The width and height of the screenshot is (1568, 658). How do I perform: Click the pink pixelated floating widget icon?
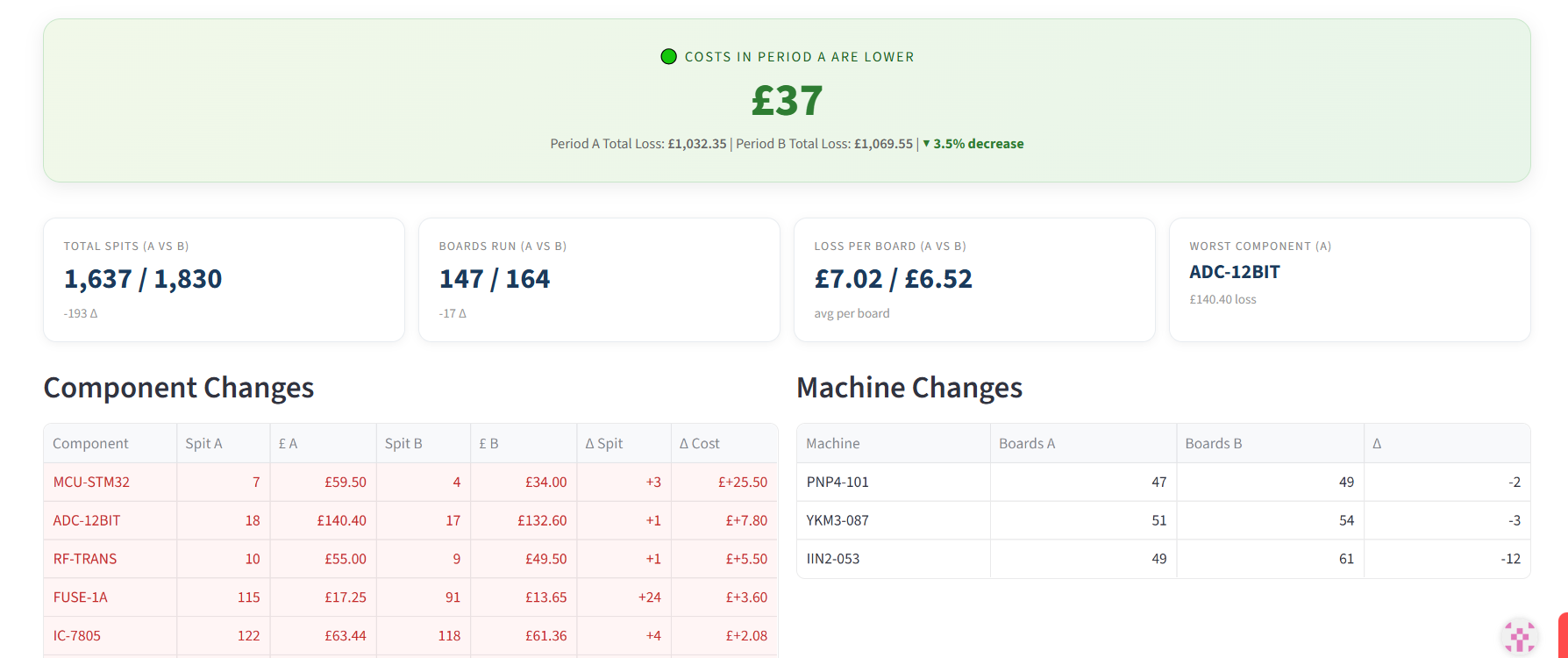[1519, 637]
